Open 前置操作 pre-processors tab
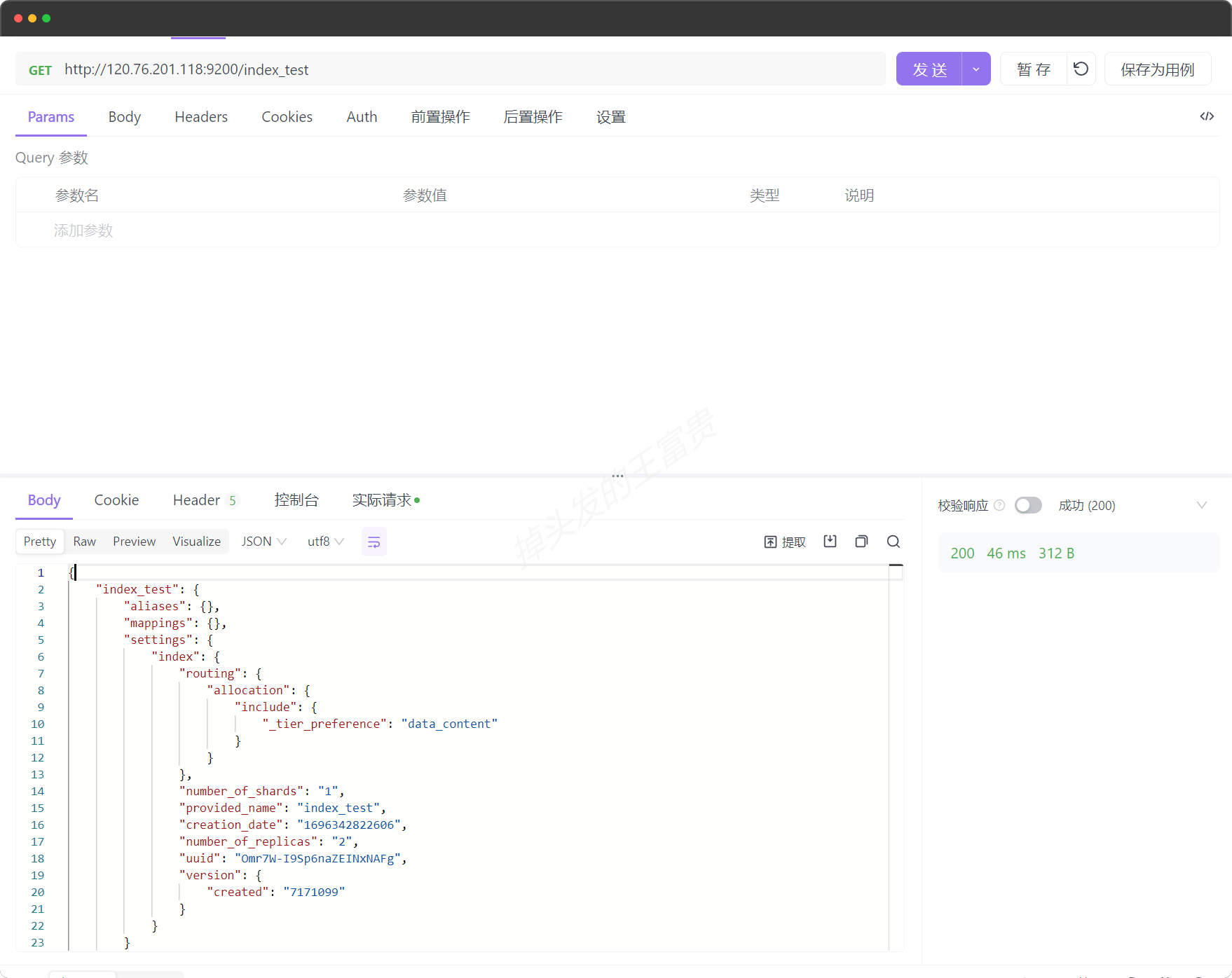The height and width of the screenshot is (978, 1232). [440, 117]
